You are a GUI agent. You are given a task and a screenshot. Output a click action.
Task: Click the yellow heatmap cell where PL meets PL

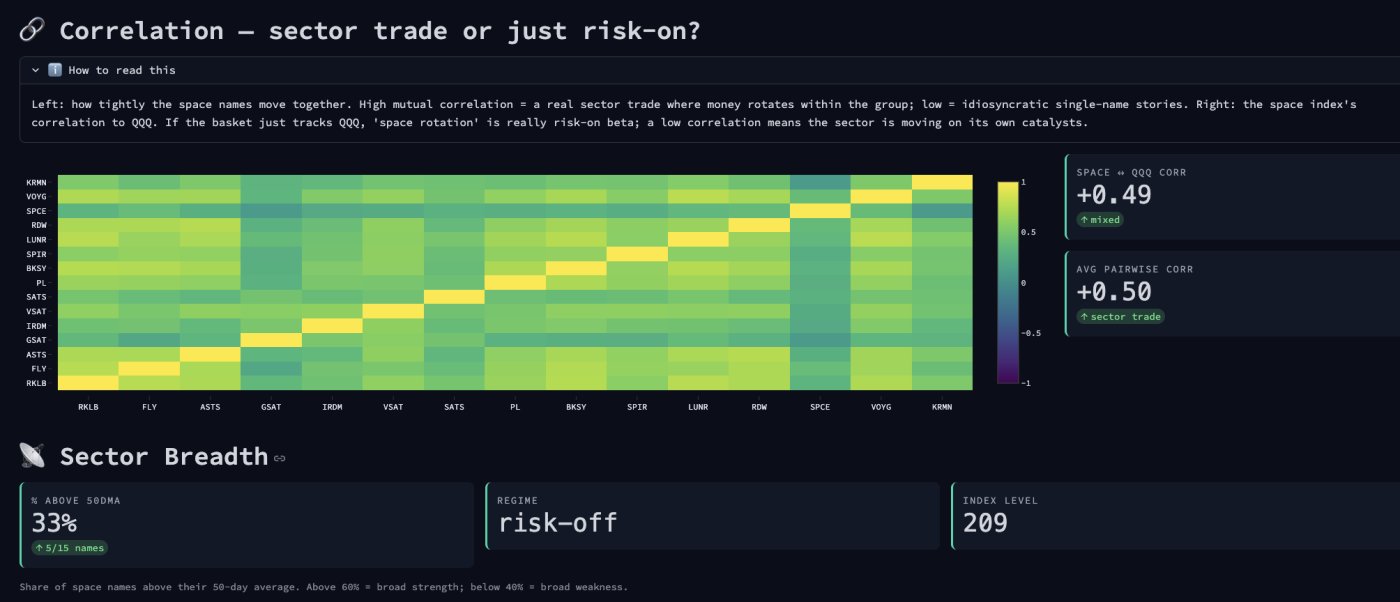pyautogui.click(x=515, y=283)
